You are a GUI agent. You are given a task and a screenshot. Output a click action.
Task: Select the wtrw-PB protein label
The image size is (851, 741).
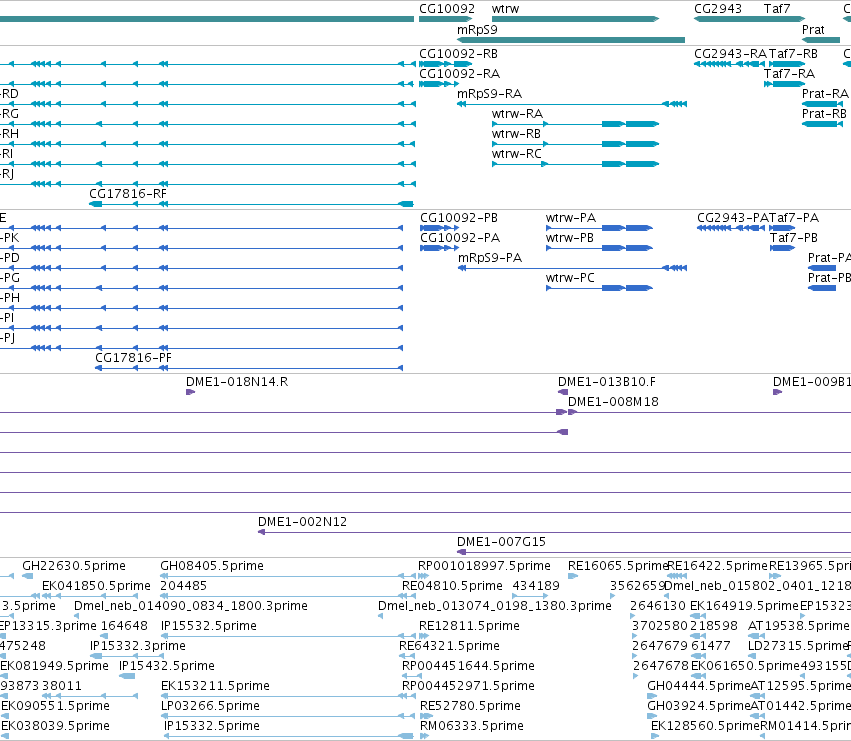click(x=570, y=238)
